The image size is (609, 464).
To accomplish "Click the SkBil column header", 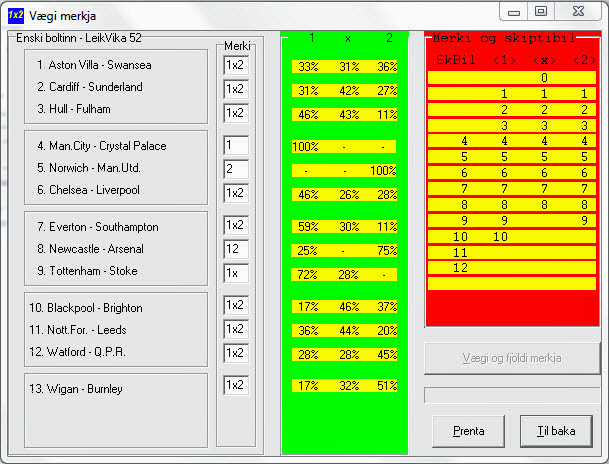I will [x=456, y=60].
